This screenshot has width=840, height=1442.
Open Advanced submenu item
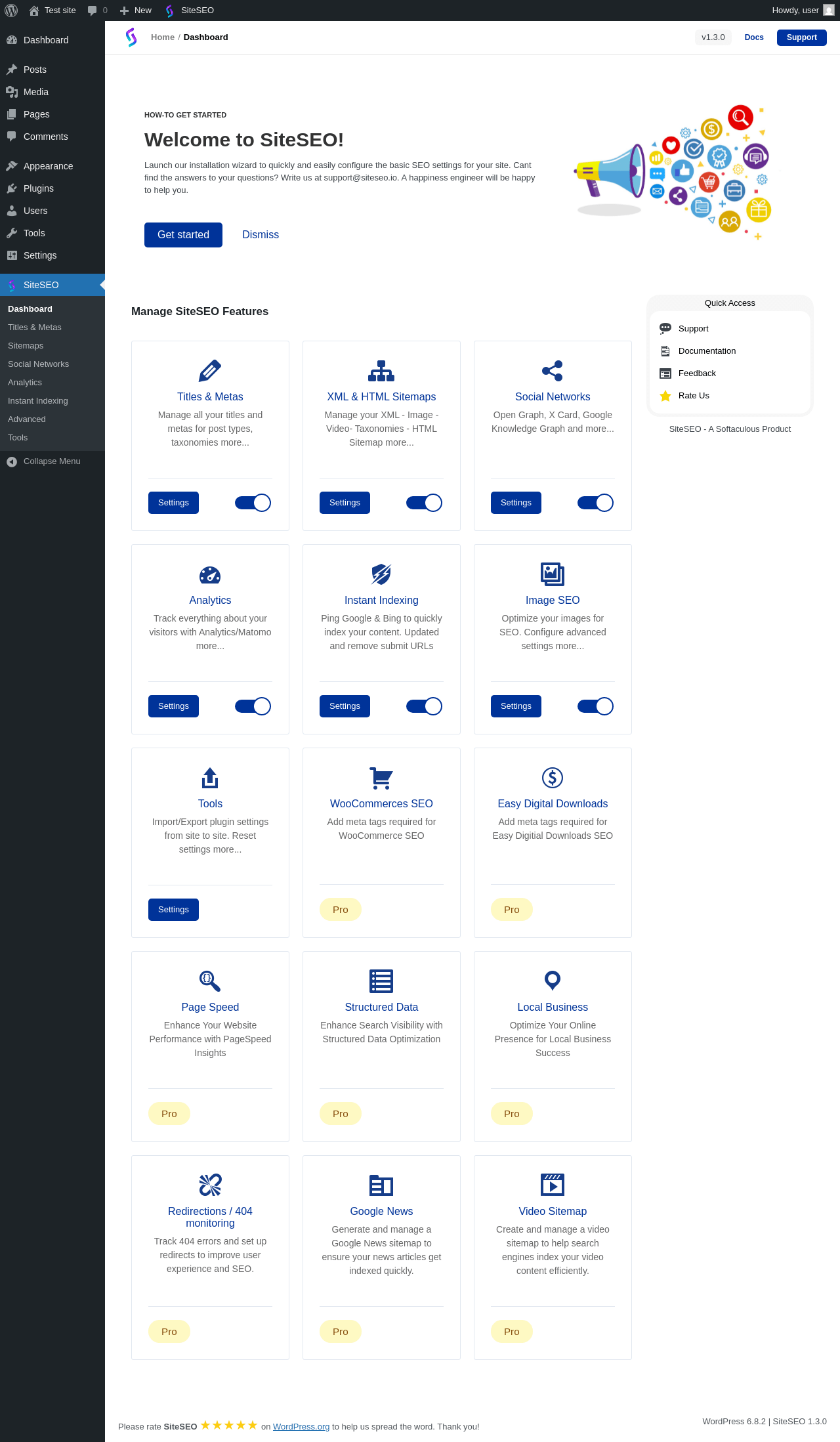(x=52, y=419)
